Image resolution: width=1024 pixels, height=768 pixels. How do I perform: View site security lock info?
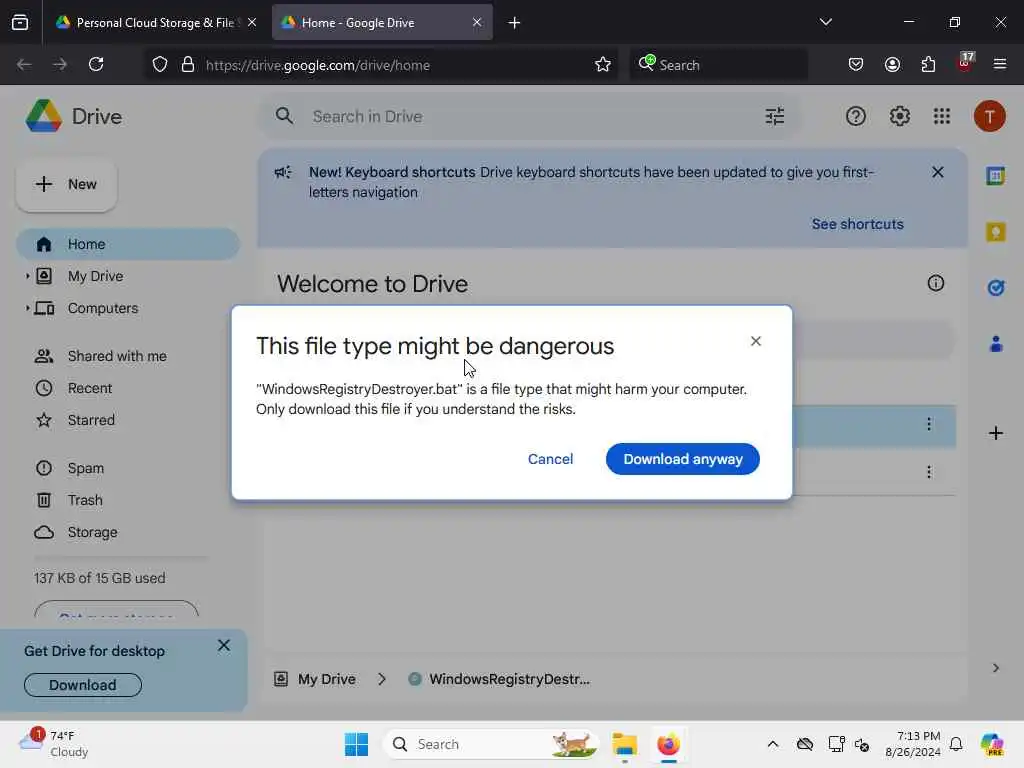click(x=188, y=65)
